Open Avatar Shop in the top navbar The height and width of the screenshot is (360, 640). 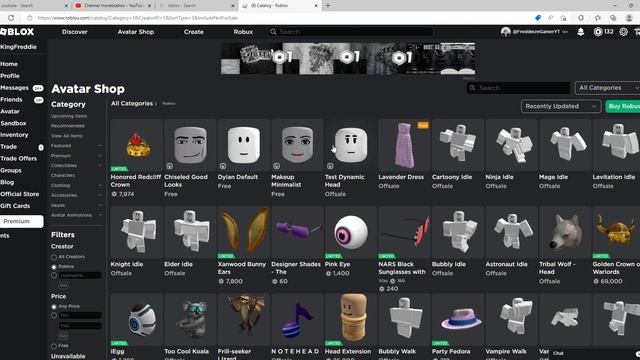136,32
